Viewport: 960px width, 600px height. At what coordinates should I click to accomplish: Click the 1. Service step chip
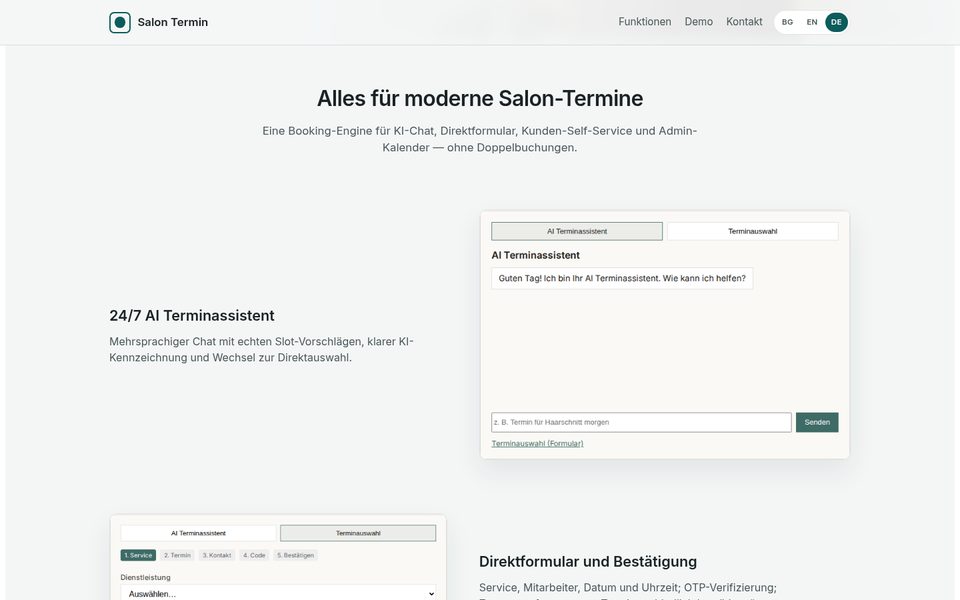[x=138, y=555]
